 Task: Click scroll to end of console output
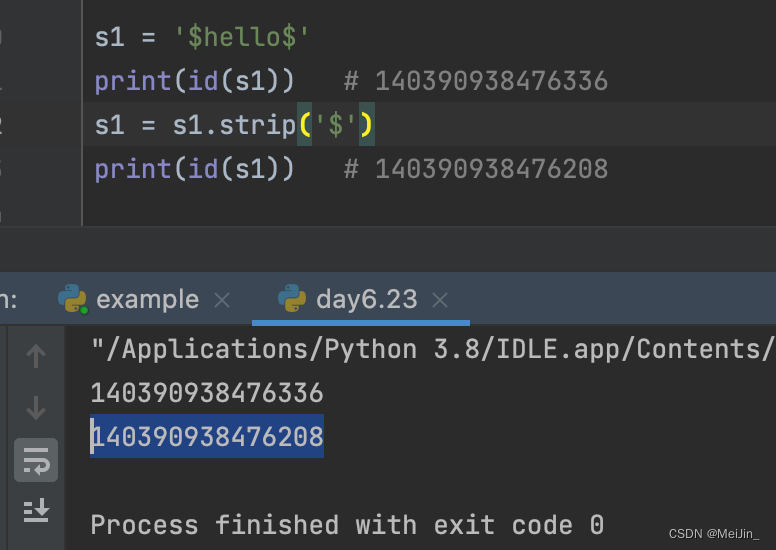(x=36, y=511)
